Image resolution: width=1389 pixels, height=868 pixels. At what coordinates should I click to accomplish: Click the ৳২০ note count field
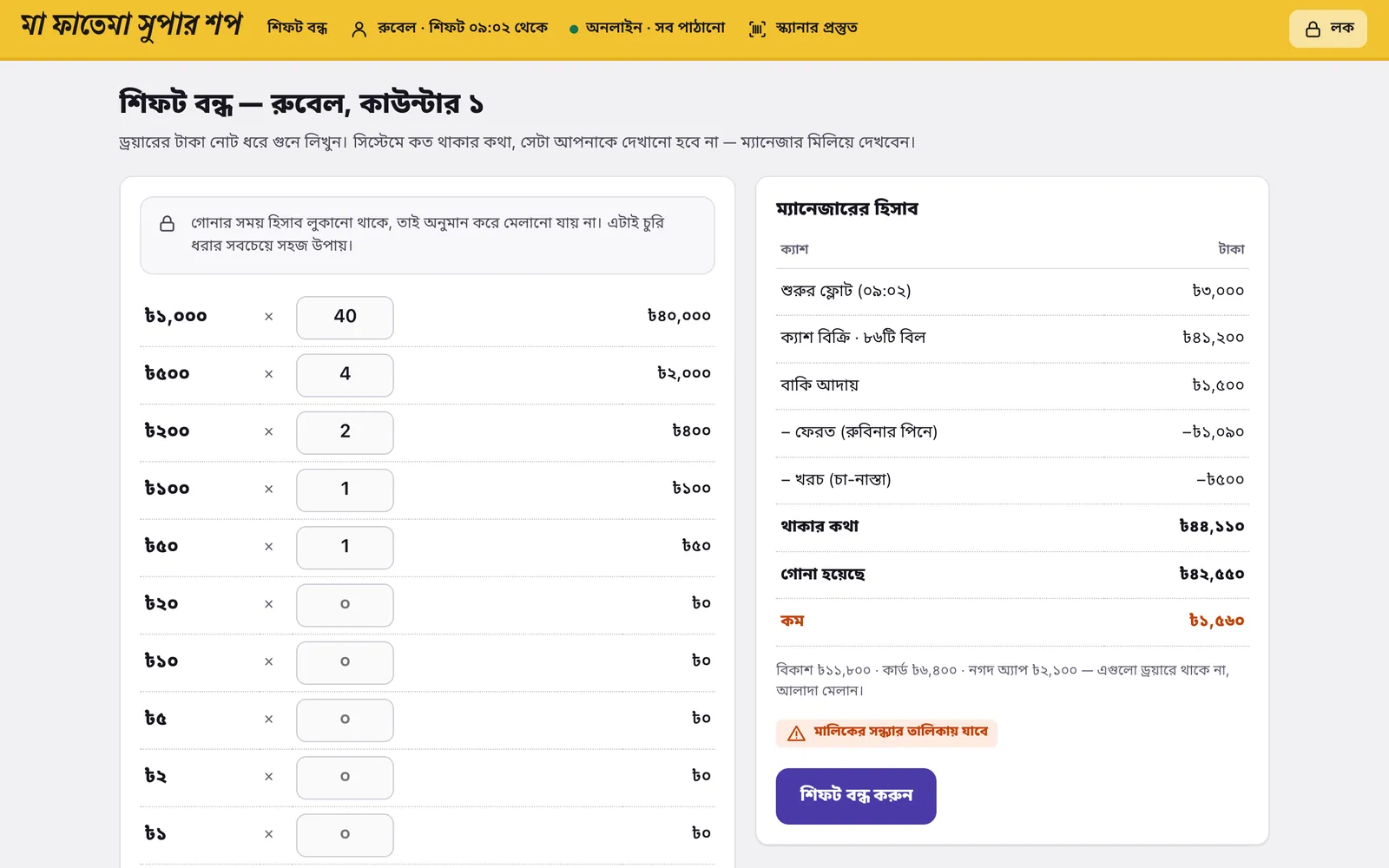point(345,605)
